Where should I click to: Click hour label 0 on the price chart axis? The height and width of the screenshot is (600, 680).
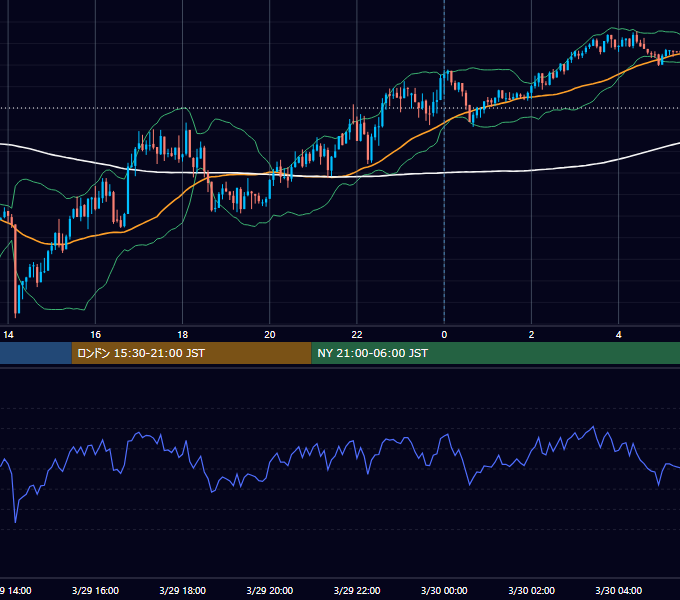click(444, 335)
